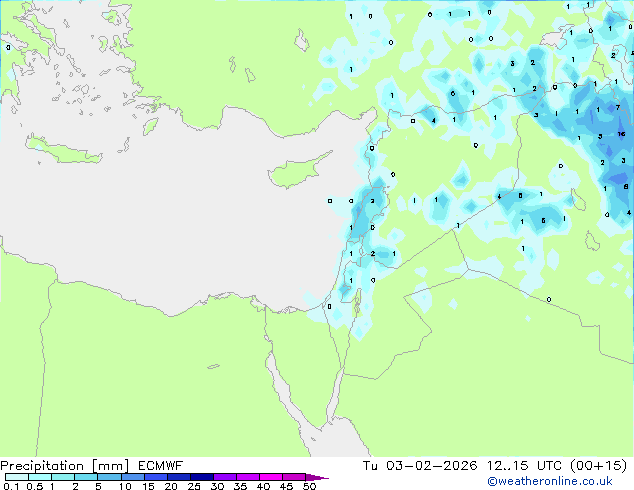Click the legend value label '0.1'
The height and width of the screenshot is (490, 634).
coord(11,486)
